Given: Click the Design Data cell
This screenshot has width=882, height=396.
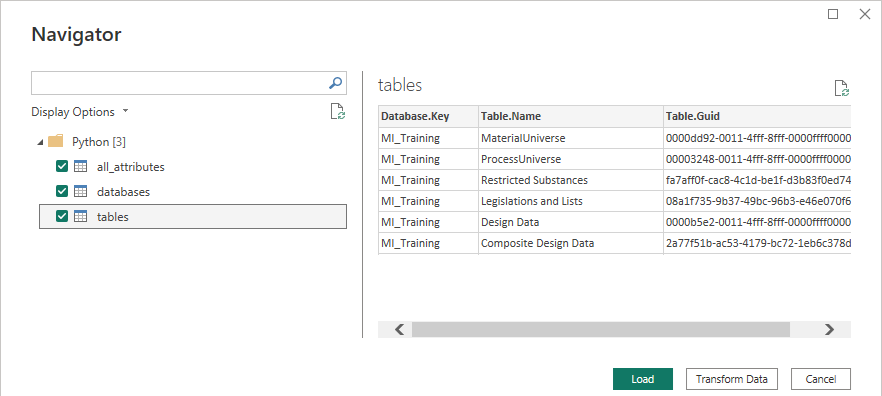Looking at the screenshot, I should (x=571, y=222).
